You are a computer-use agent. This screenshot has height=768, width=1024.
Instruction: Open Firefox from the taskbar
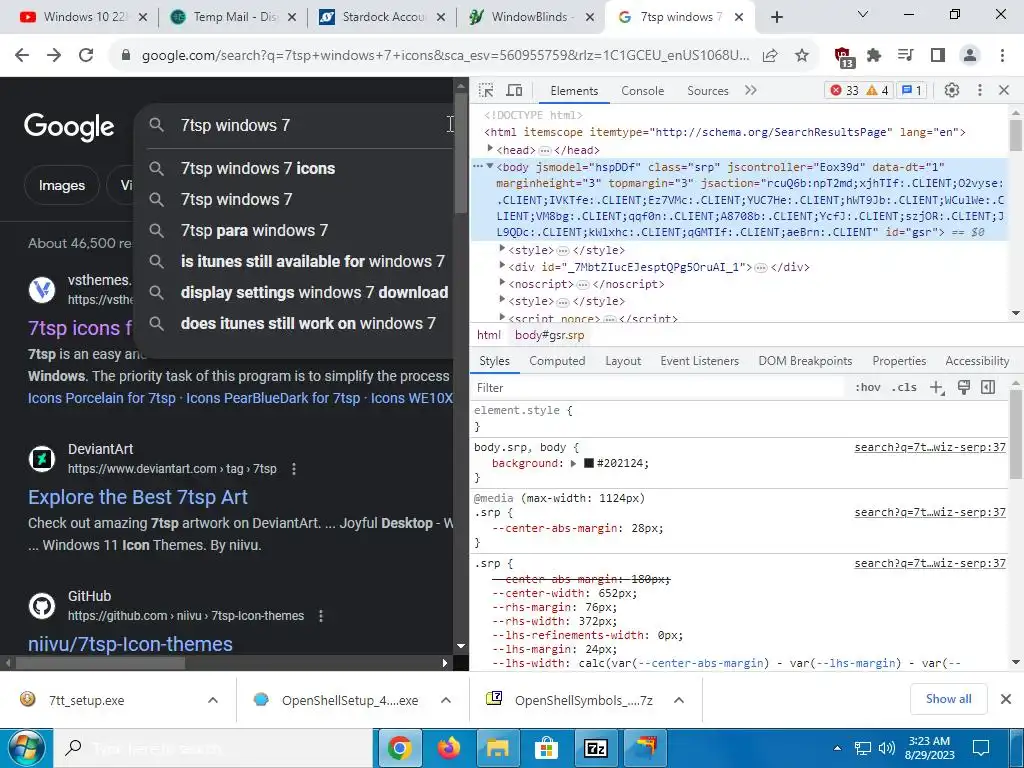(448, 748)
